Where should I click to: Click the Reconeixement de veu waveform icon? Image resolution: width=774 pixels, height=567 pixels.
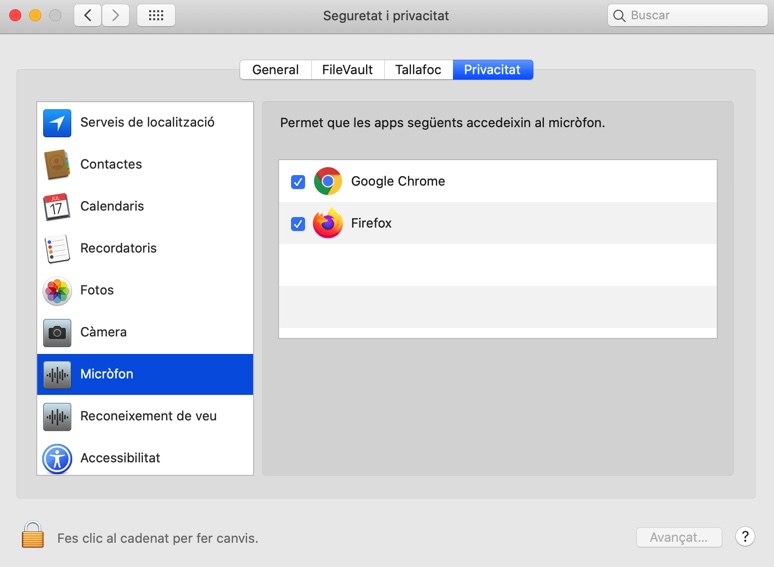tap(57, 417)
